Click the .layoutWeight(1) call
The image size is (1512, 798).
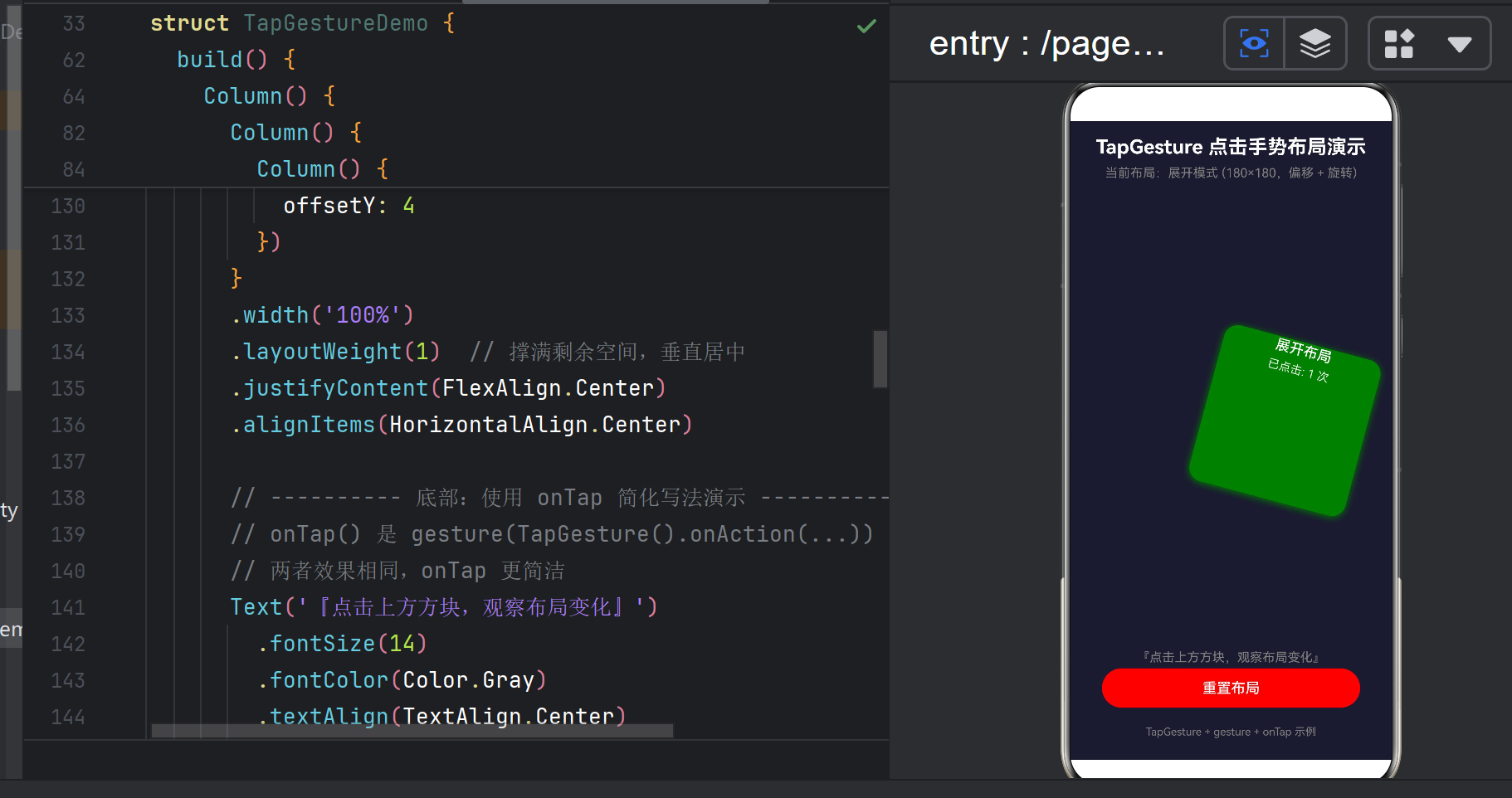pyautogui.click(x=335, y=352)
